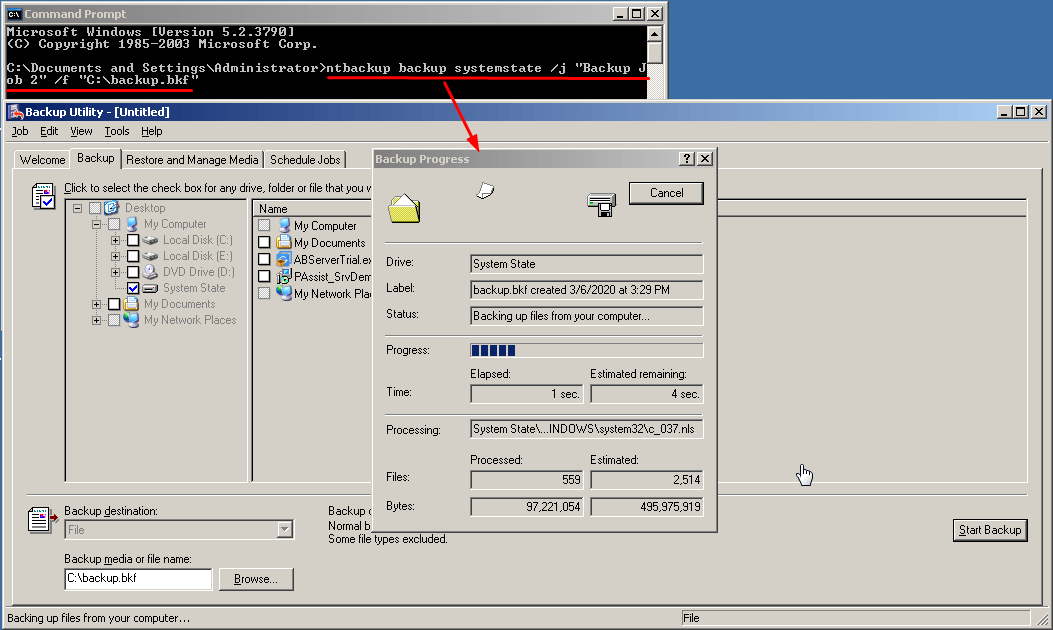The height and width of the screenshot is (630, 1053).
Task: Click the My Network Places icon in tree
Action: [x=132, y=320]
